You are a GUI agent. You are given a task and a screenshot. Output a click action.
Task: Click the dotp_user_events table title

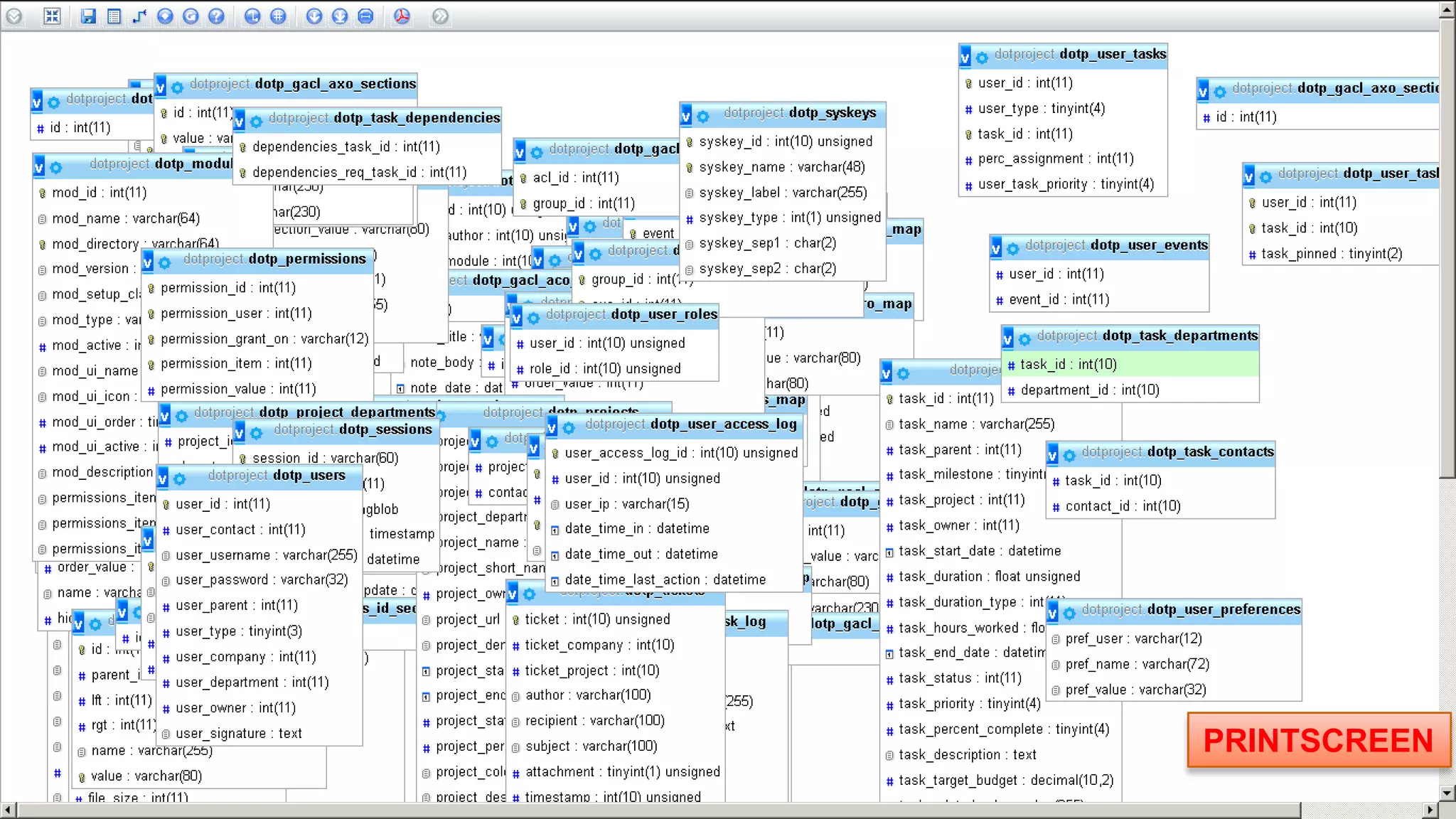pyautogui.click(x=1149, y=245)
